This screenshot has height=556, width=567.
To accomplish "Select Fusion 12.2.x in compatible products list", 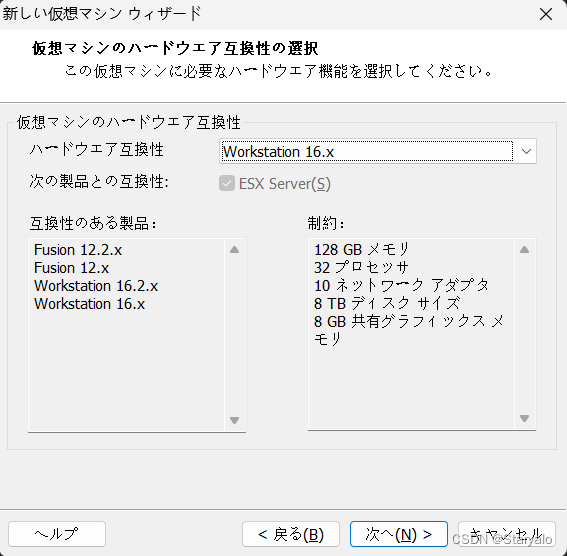I will point(78,250).
